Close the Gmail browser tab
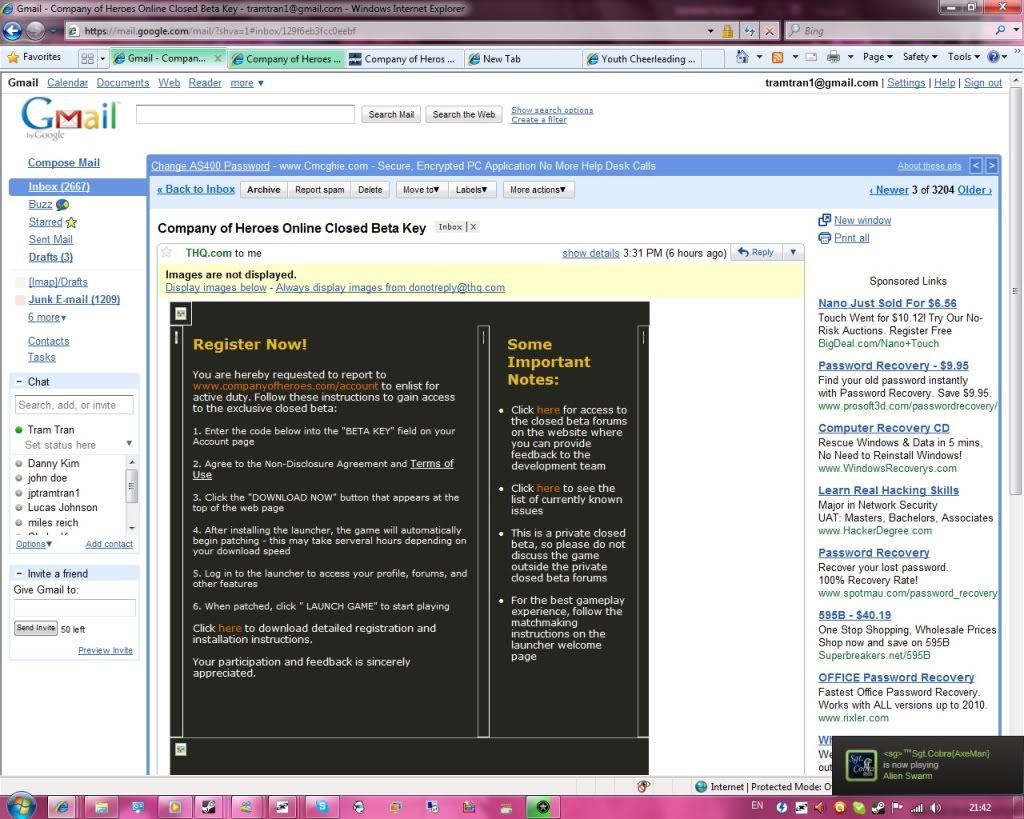The width and height of the screenshot is (1024, 819). 218,58
